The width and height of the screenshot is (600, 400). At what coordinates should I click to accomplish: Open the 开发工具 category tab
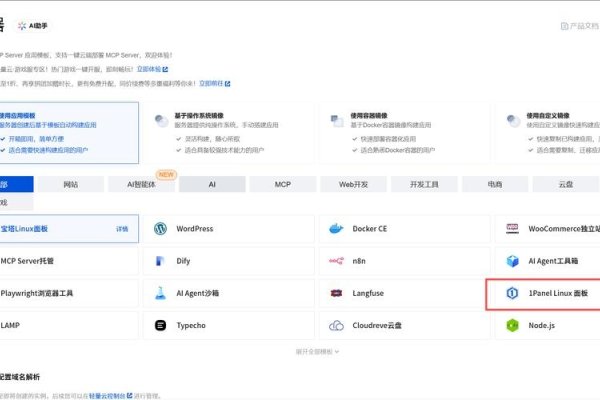424,184
